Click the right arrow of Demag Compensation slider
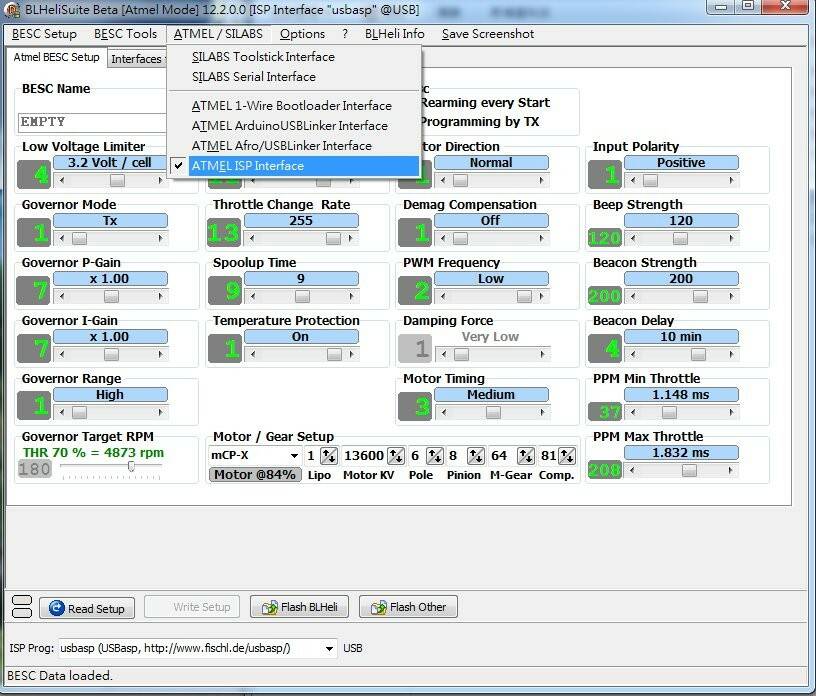The width and height of the screenshot is (816, 696). tap(542, 238)
